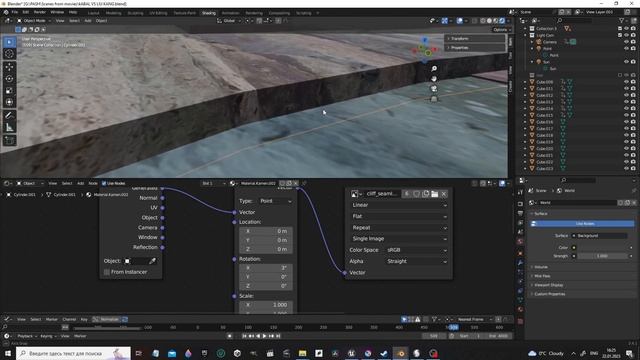This screenshot has height=360, width=640.
Task: Open the Window menu
Action: (x=57, y=12)
